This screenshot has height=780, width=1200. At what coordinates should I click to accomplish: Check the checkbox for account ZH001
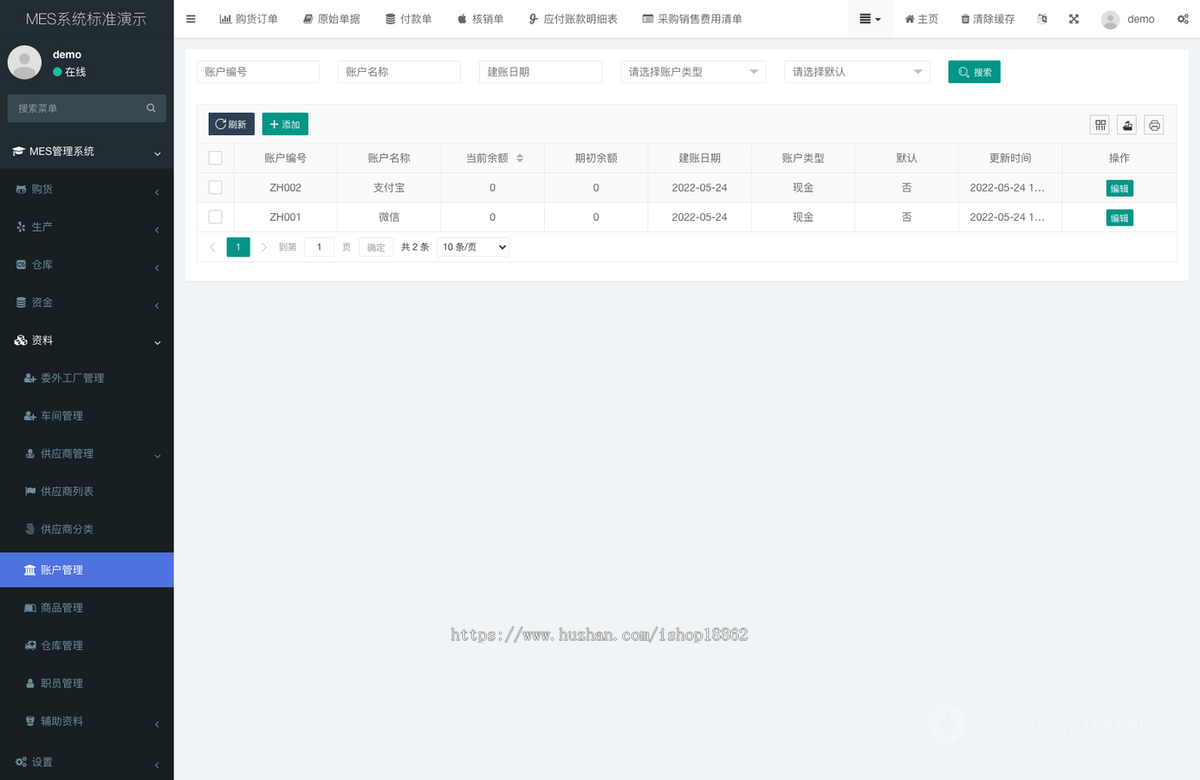(215, 217)
